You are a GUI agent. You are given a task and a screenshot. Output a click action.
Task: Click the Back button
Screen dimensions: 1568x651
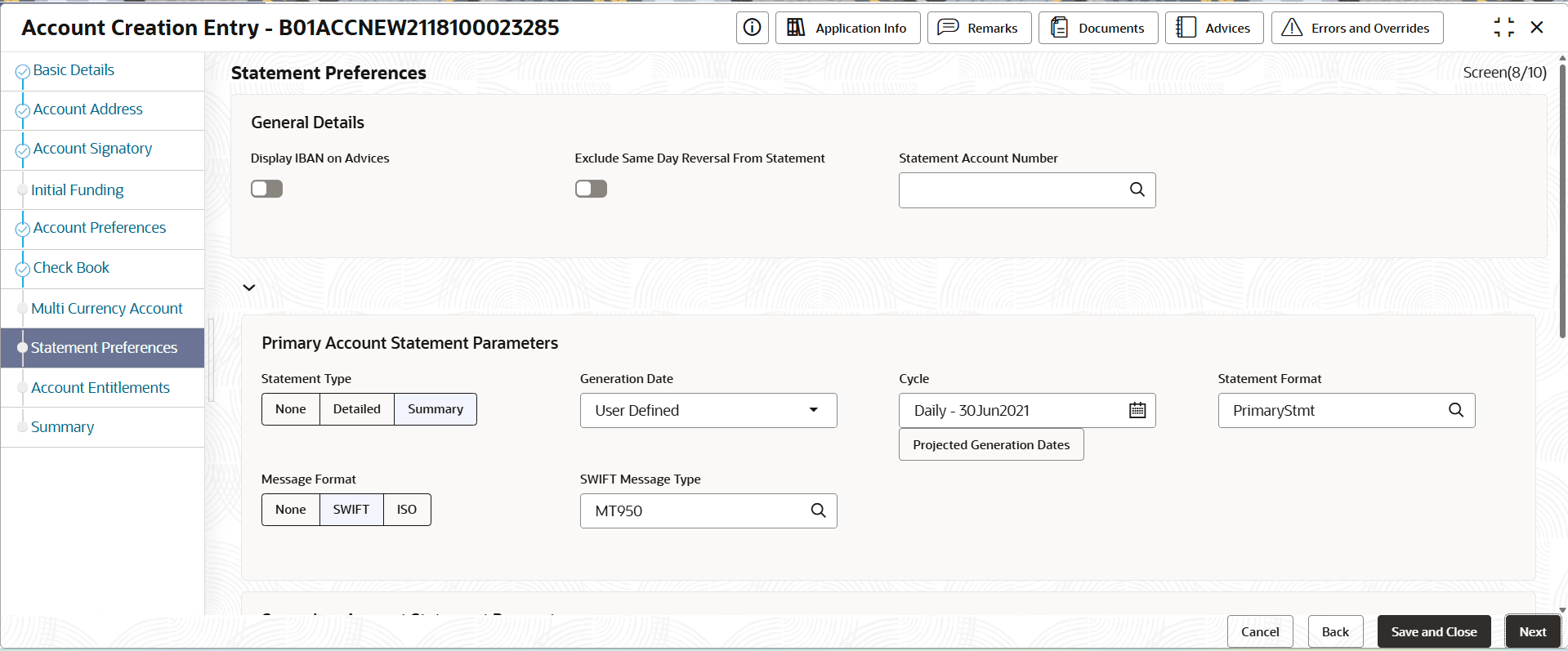click(1335, 631)
